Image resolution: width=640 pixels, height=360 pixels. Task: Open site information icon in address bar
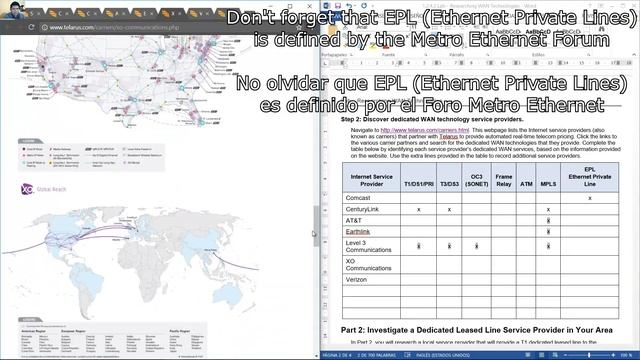click(x=44, y=27)
